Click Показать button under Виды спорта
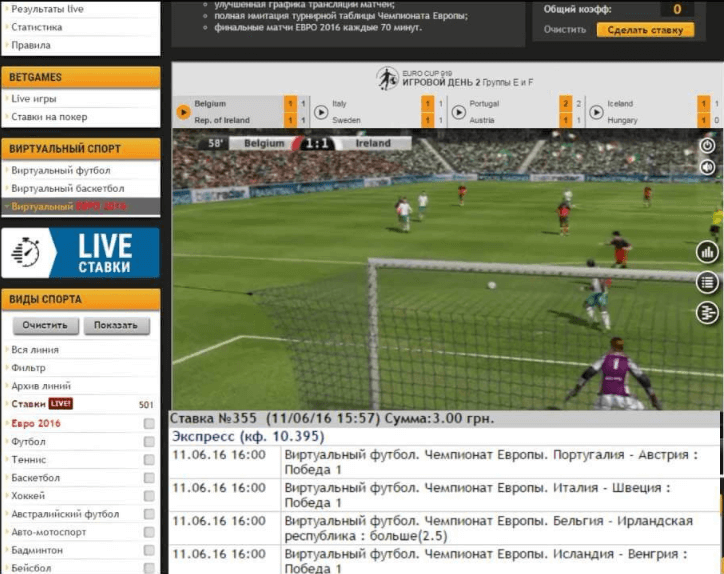Screen dimensions: 724x574 tap(116, 326)
